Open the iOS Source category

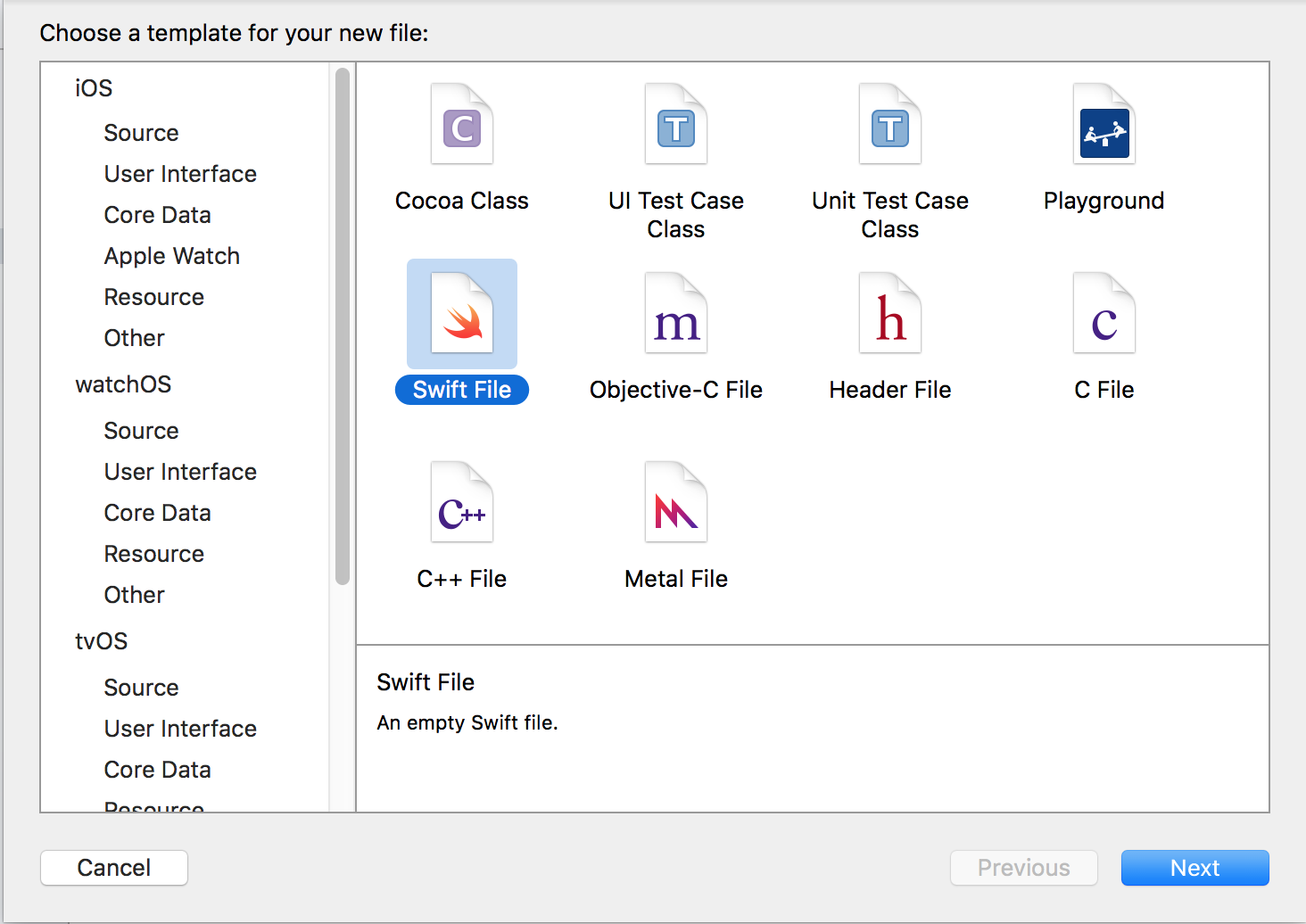[141, 133]
